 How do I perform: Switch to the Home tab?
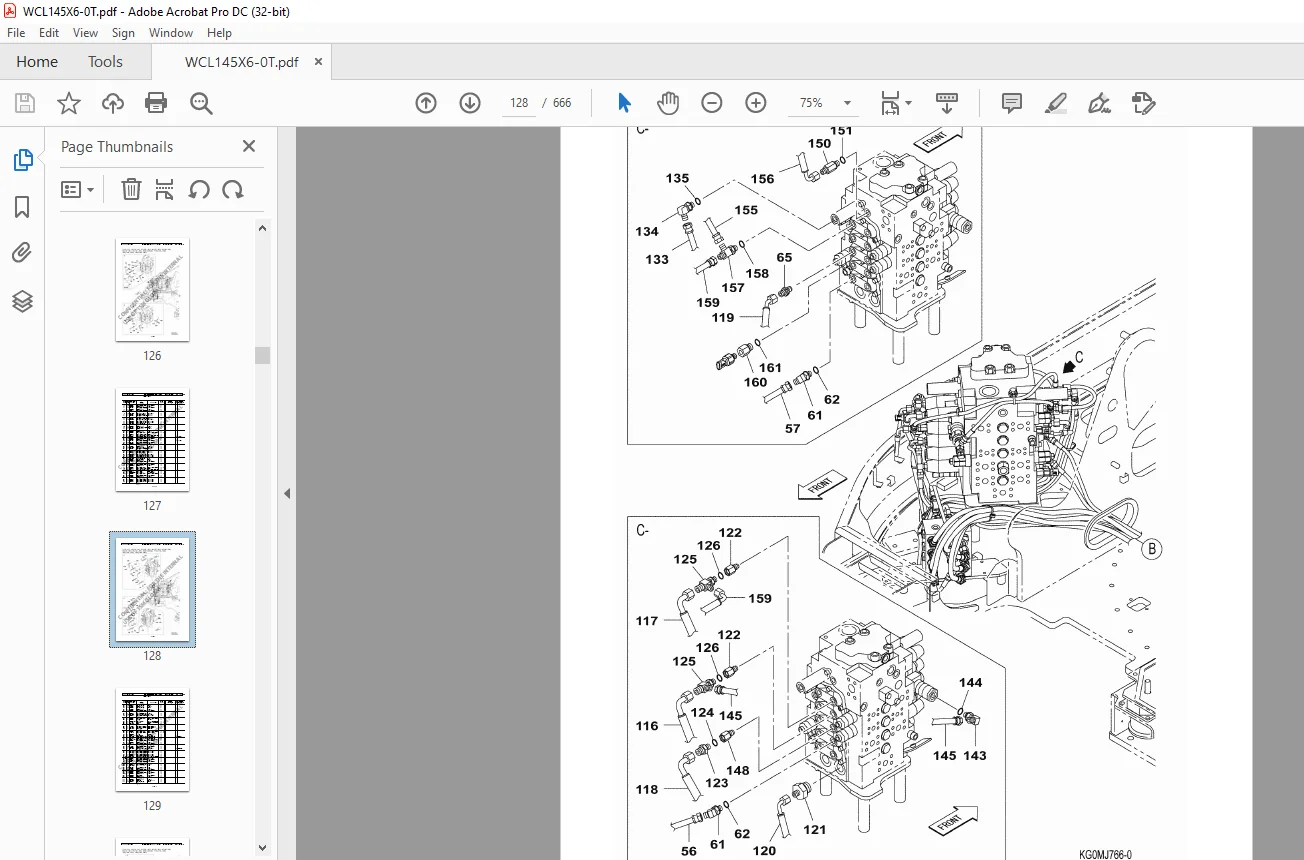[37, 62]
